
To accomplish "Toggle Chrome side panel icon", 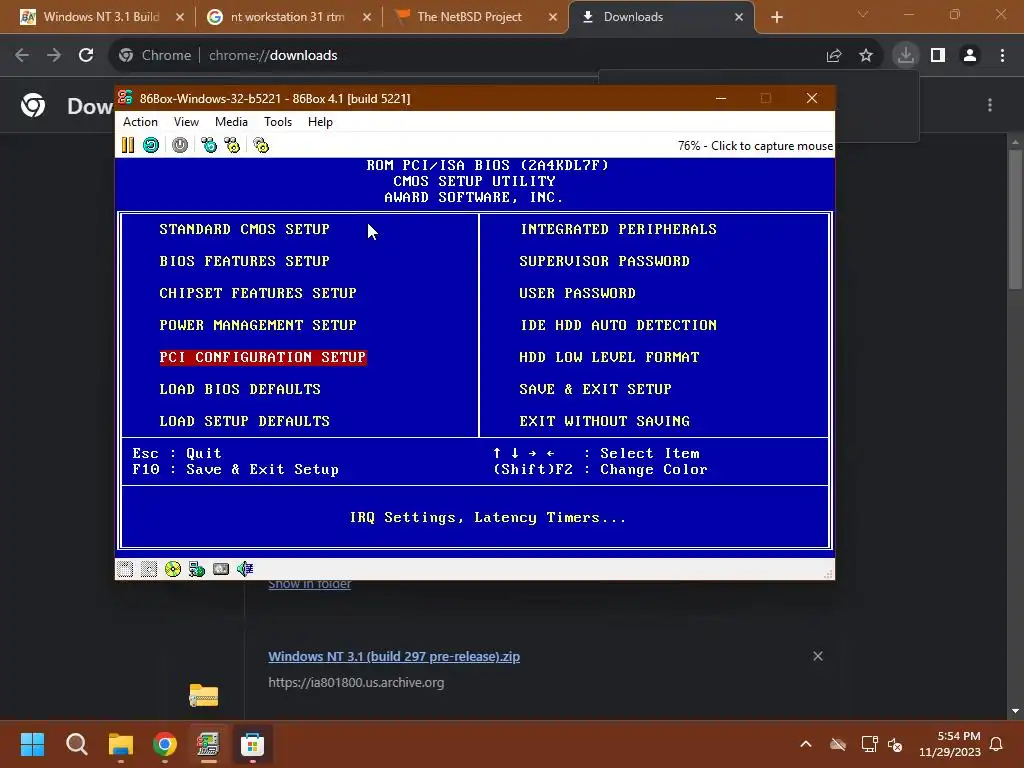I will [x=938, y=56].
